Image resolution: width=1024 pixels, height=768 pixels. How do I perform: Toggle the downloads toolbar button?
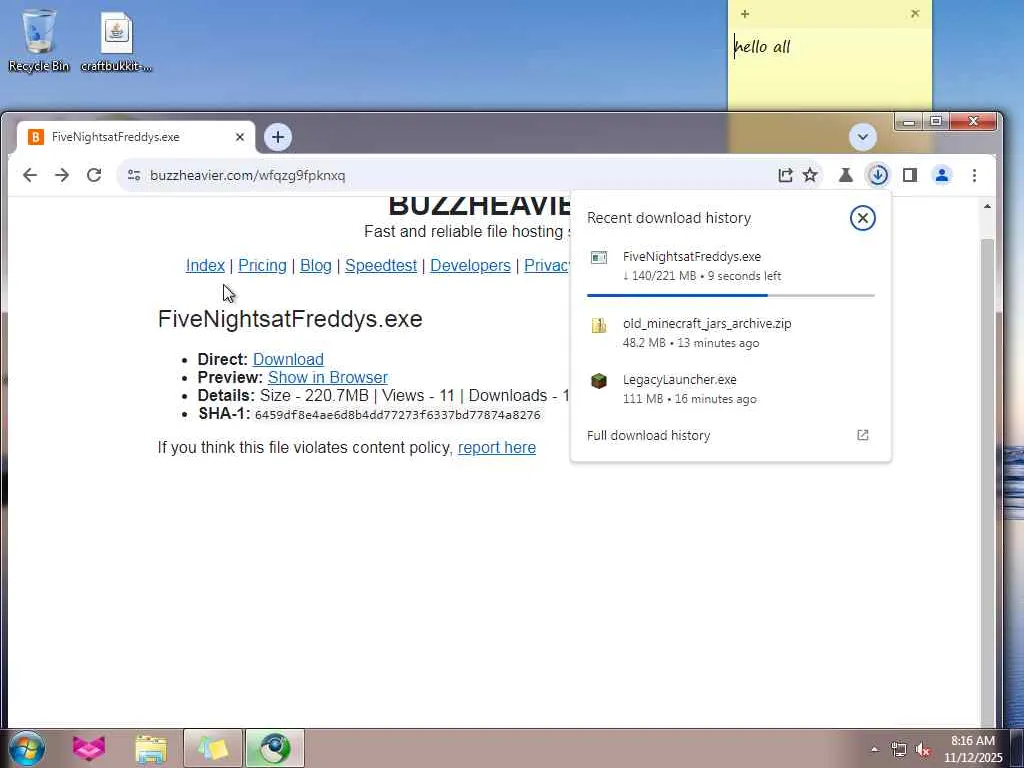tap(878, 175)
